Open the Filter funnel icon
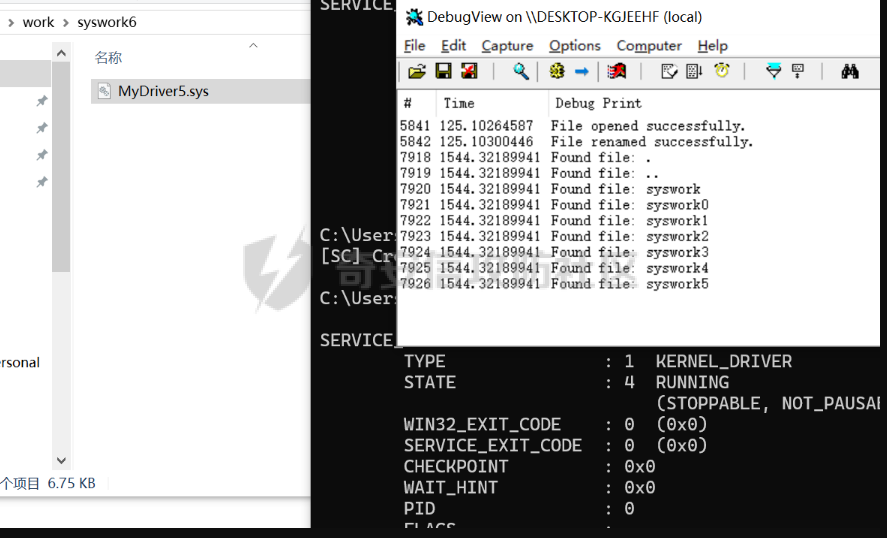The image size is (887, 538). [x=773, y=71]
